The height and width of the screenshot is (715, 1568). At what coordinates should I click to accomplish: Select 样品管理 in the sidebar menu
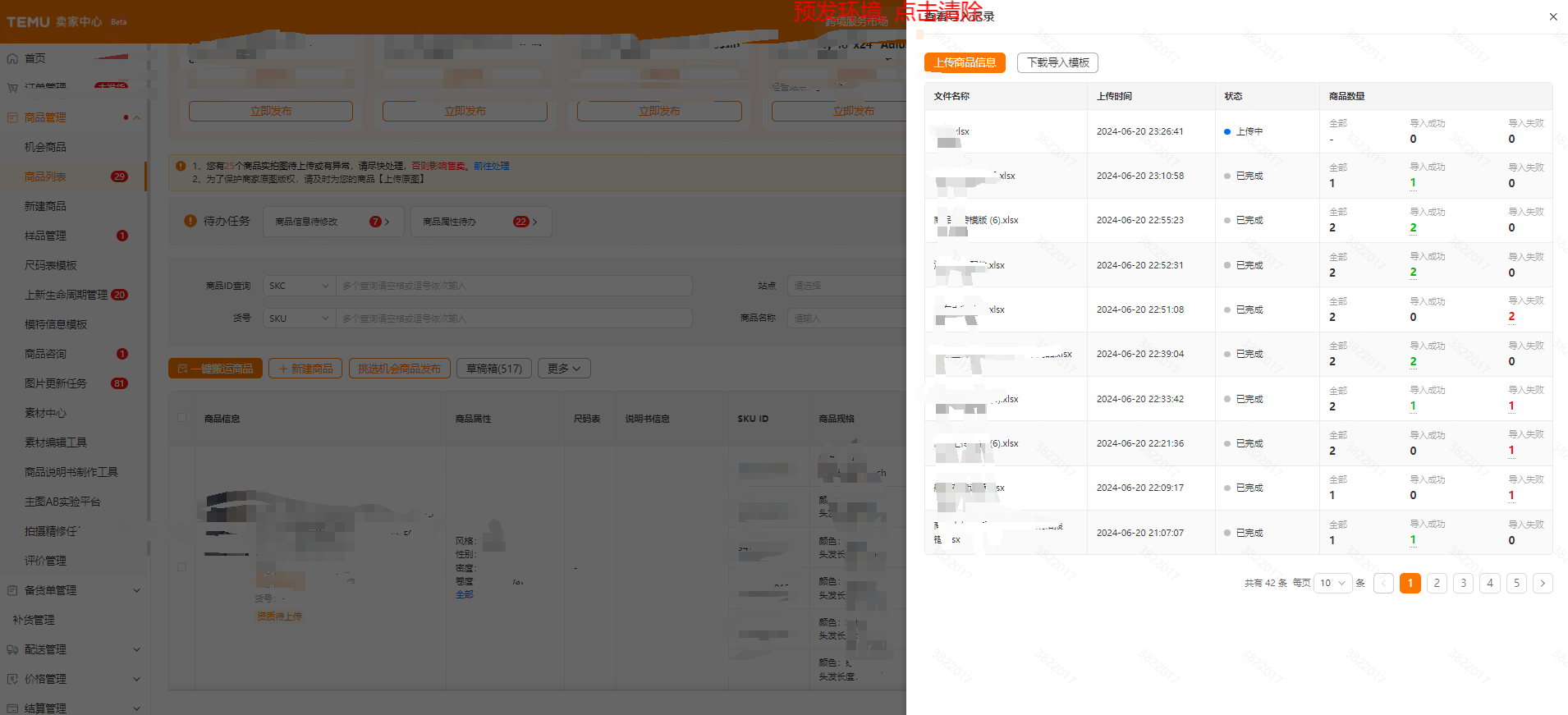tap(46, 236)
